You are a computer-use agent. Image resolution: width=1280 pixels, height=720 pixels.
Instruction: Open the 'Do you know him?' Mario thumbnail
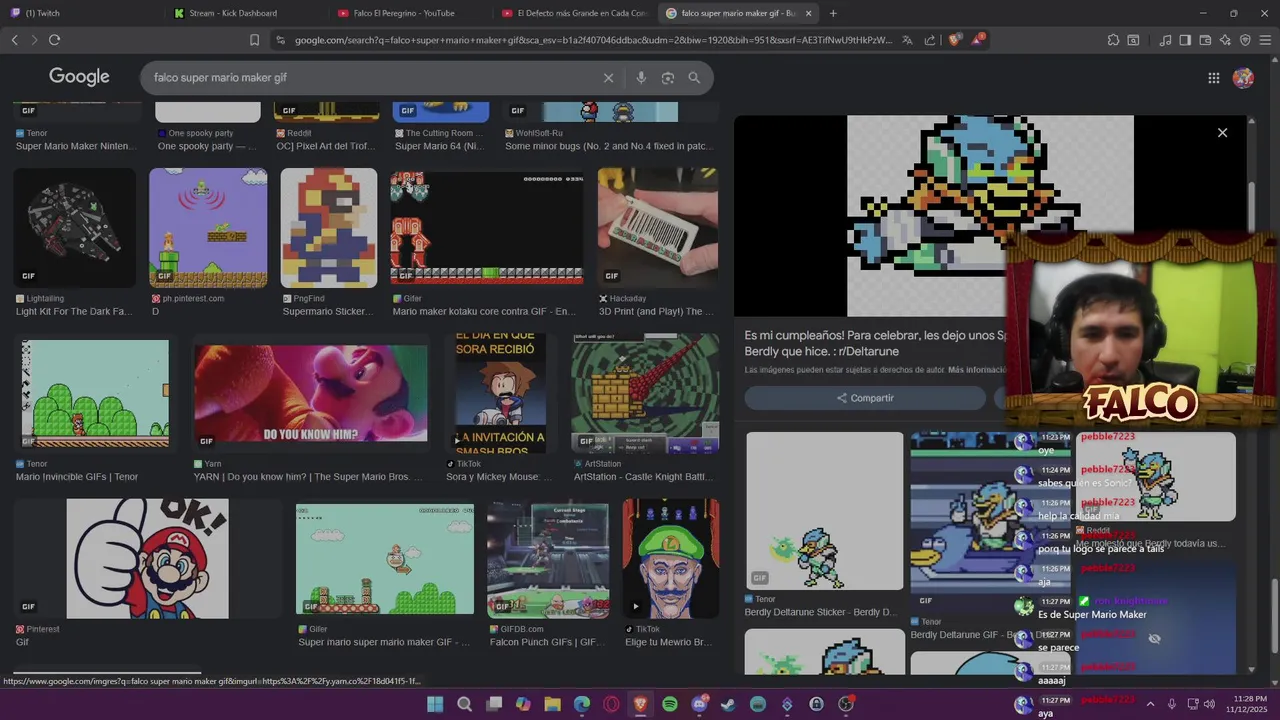(311, 393)
